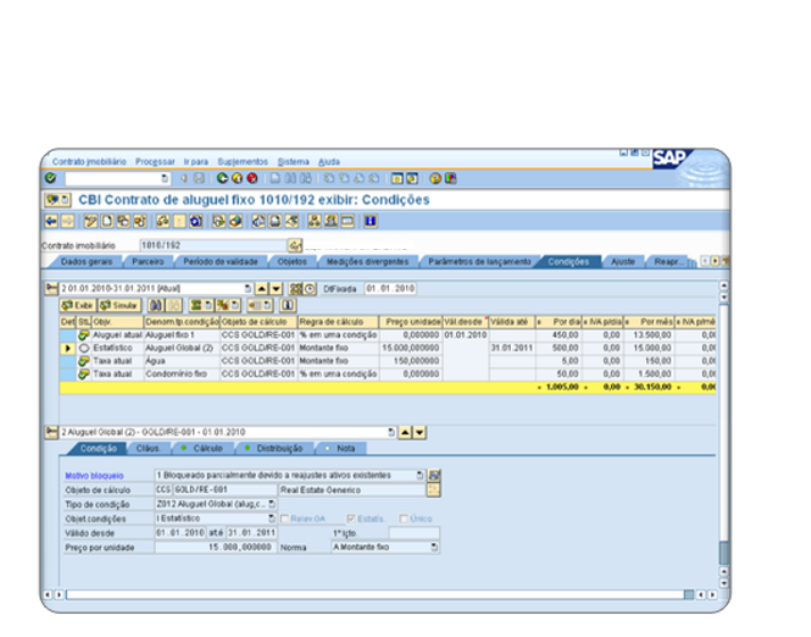Screen dimensions: 811x637
Task: Click the green Enter checkmark icon
Action: click(50, 178)
